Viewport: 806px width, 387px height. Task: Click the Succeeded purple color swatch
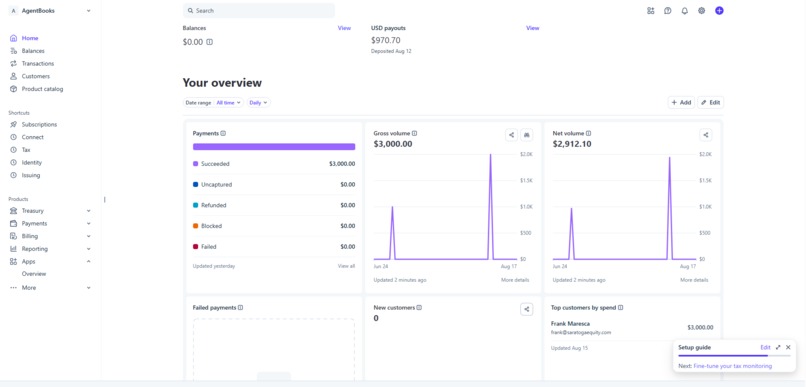196,164
